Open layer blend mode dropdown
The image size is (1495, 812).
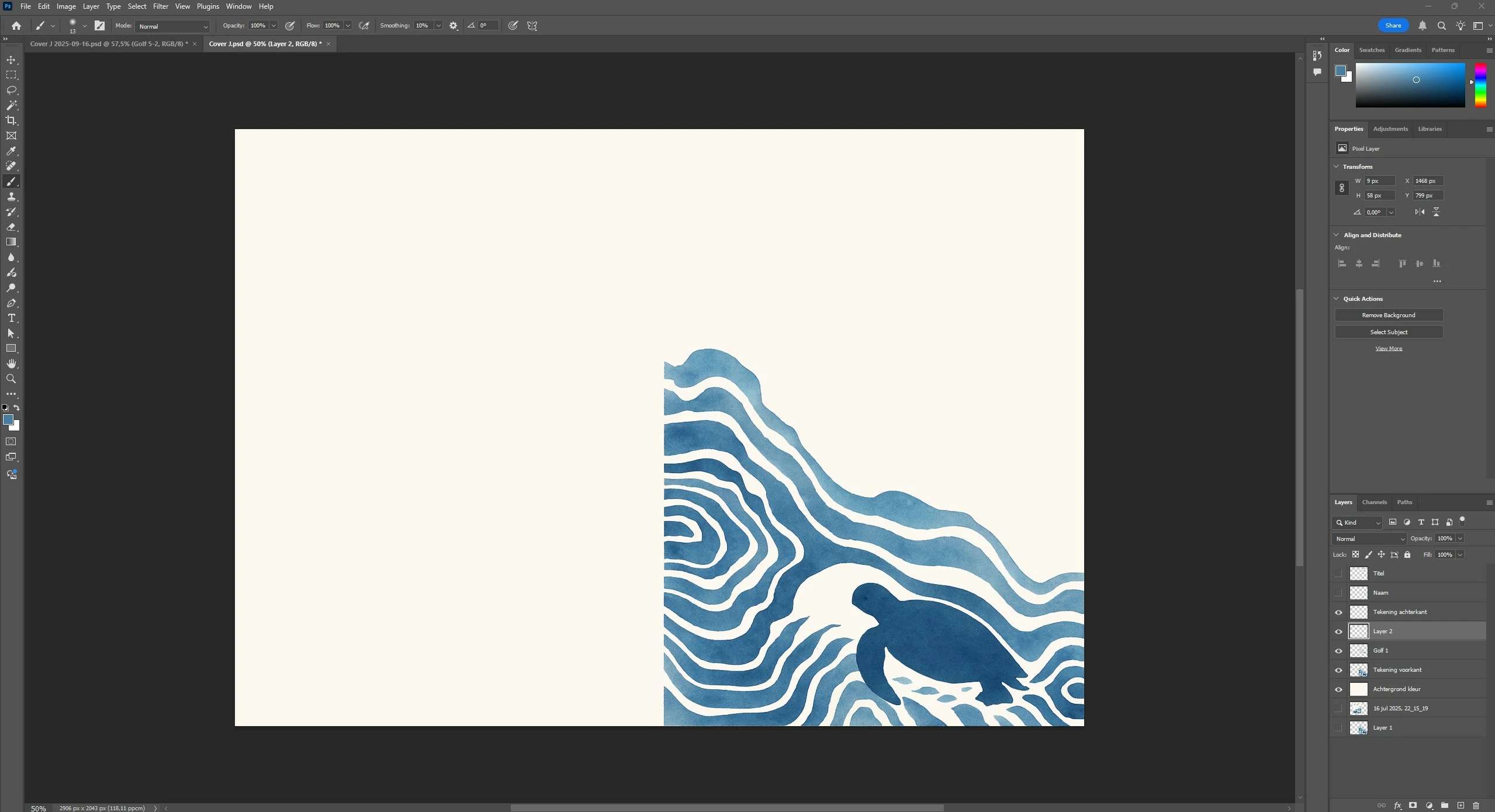pyautogui.click(x=1369, y=539)
